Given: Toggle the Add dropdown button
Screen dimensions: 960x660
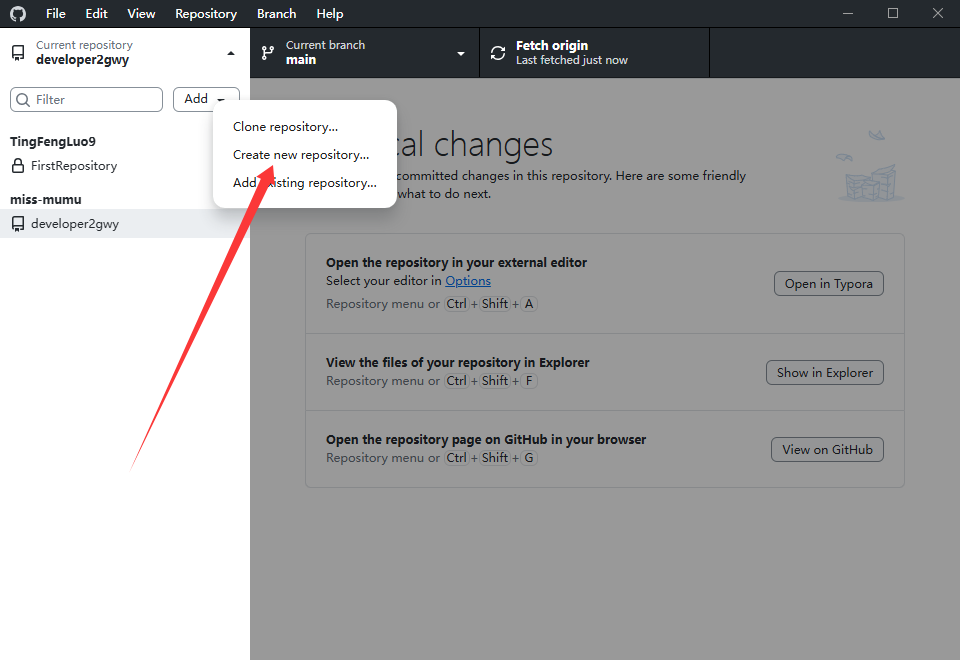Looking at the screenshot, I should (206, 99).
